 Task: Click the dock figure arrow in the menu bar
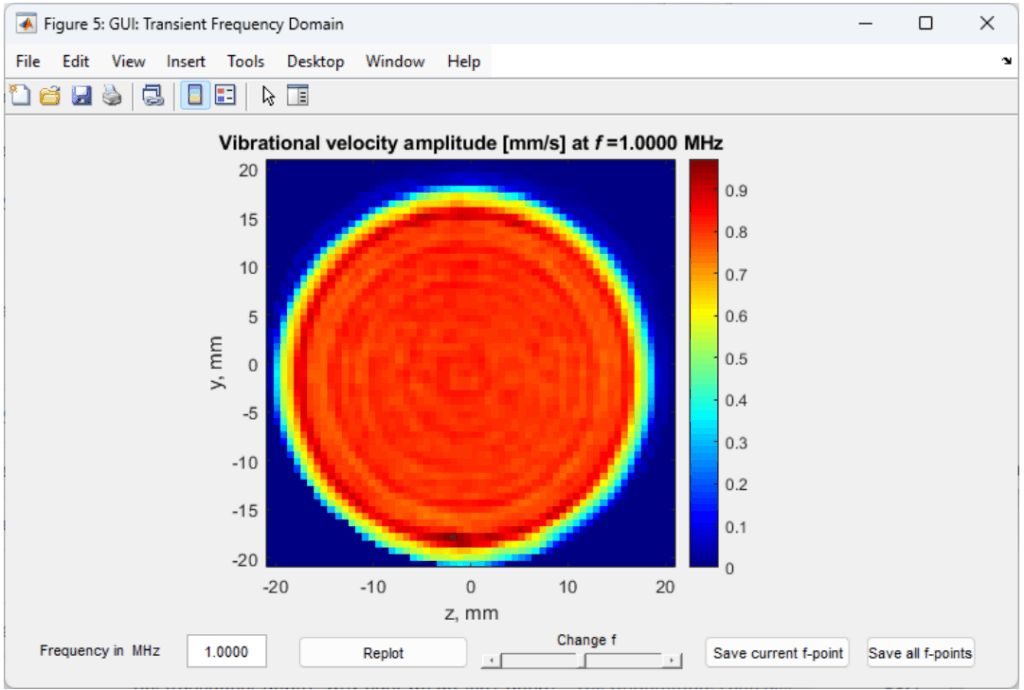tap(1006, 62)
